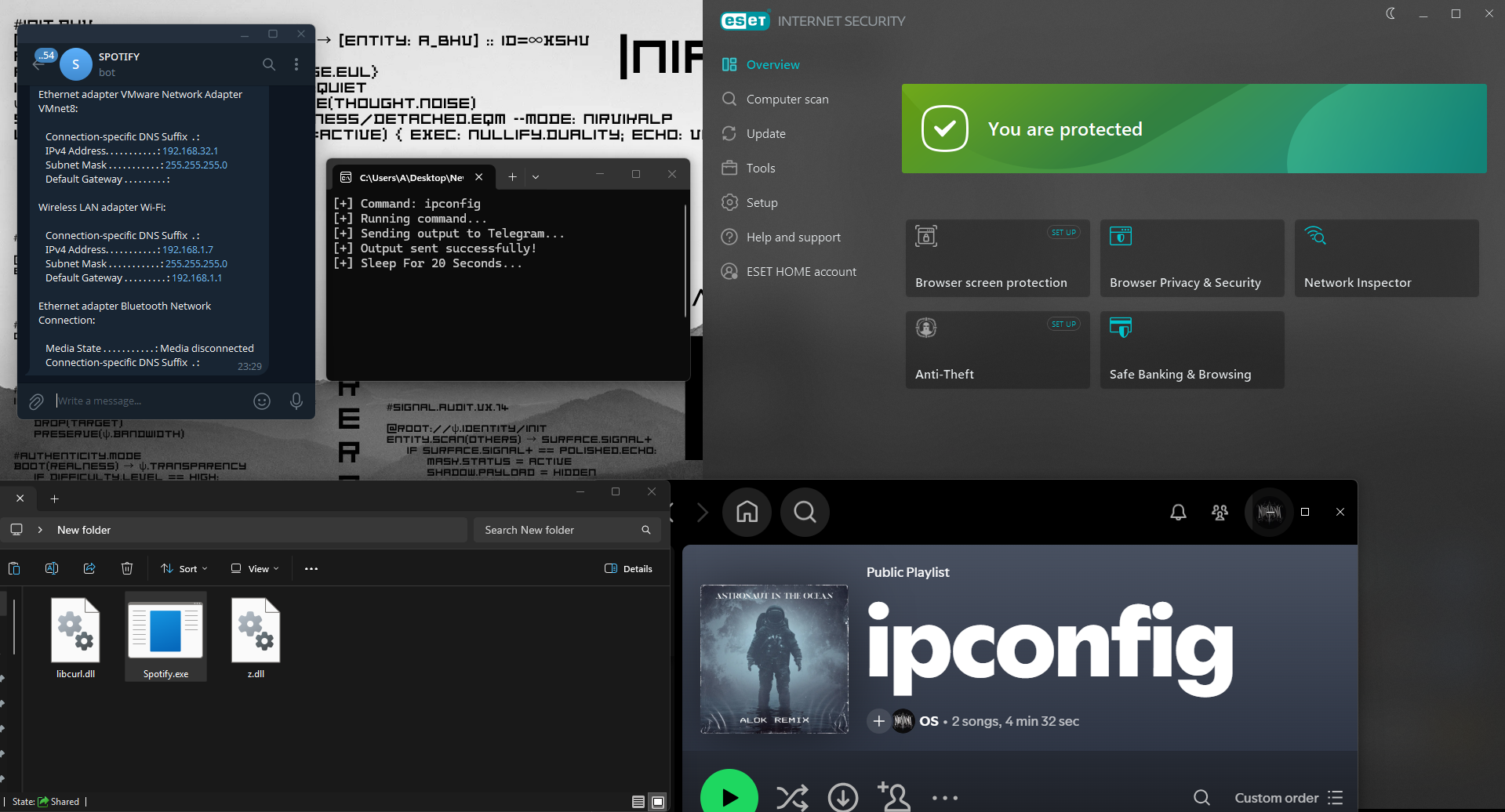Image resolution: width=1505 pixels, height=812 pixels.
Task: Attach a file in Telegram chat
Action: tap(36, 401)
